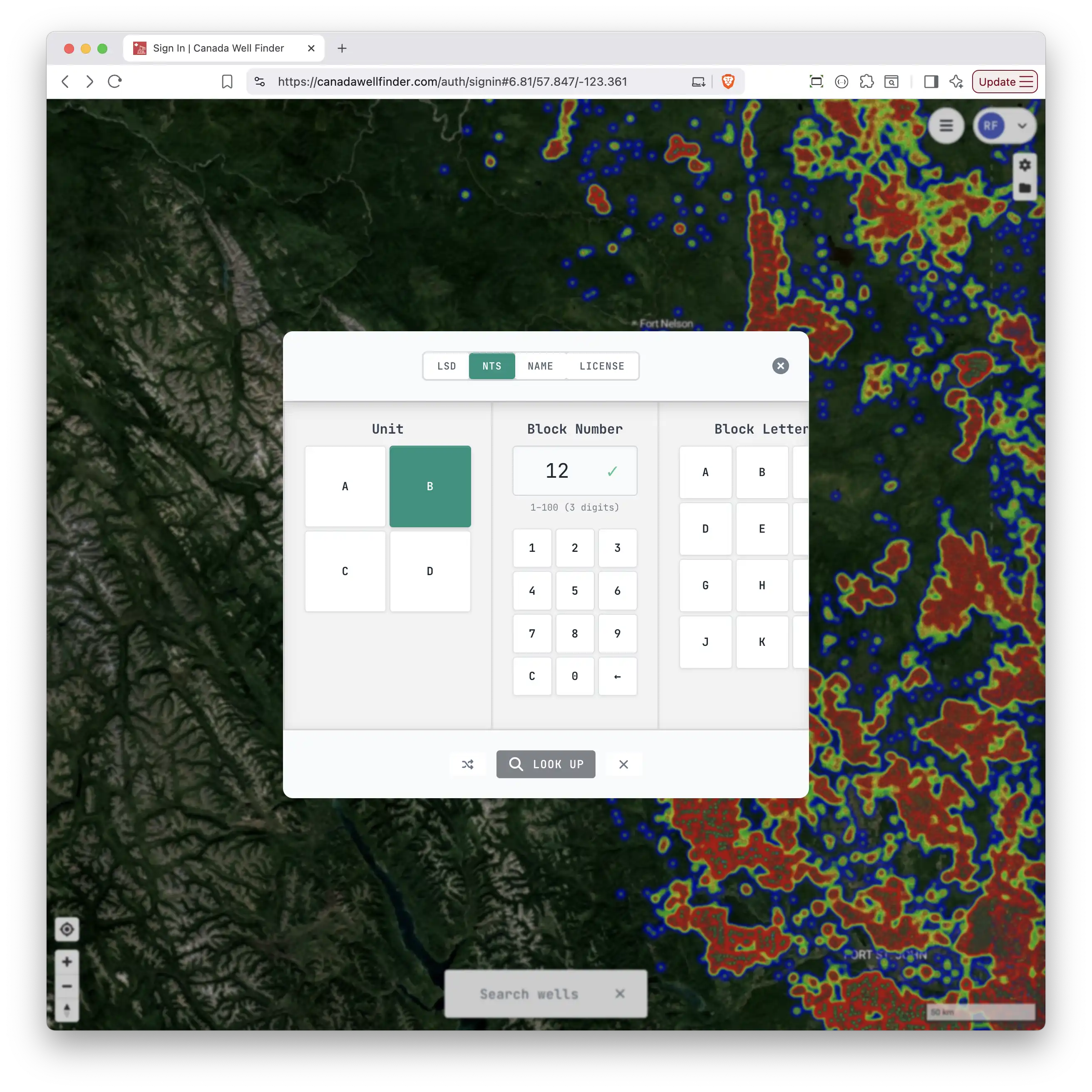
Task: Deselect the highlighted Unit B option
Action: point(429,486)
